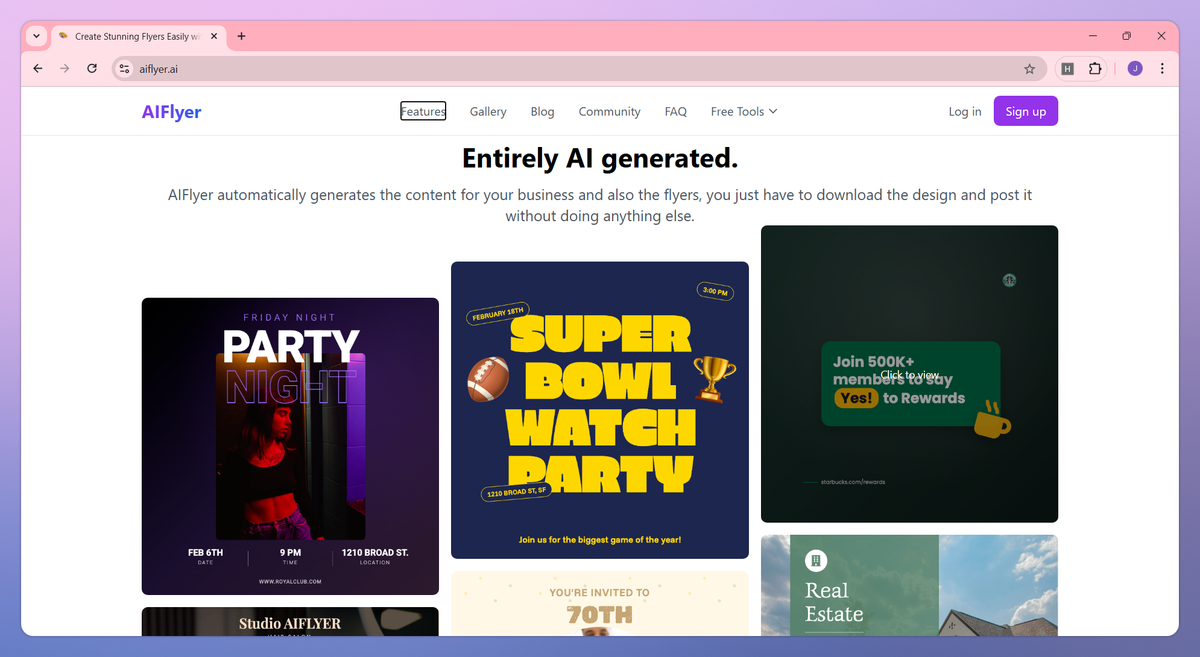Click the Log in link
This screenshot has height=657, width=1200.
(x=965, y=112)
